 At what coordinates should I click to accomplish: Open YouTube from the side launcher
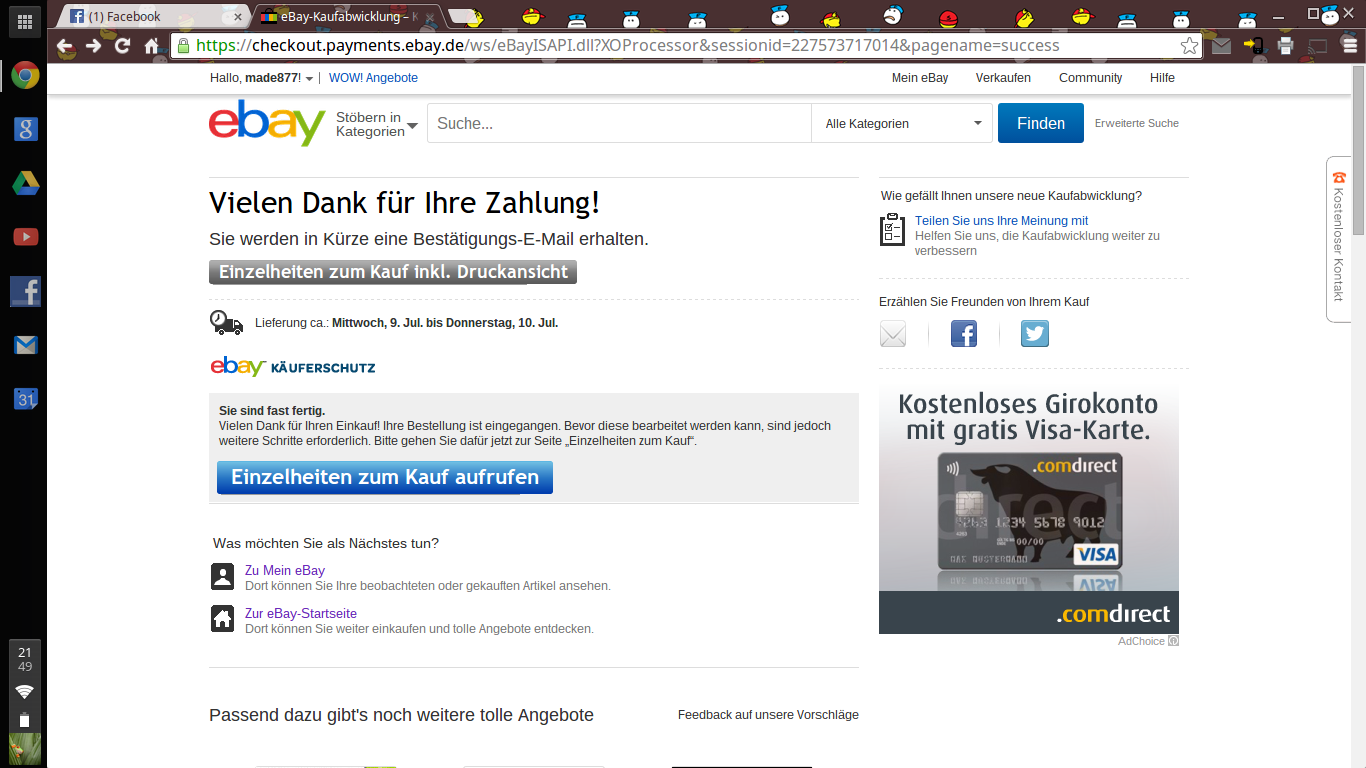click(25, 237)
